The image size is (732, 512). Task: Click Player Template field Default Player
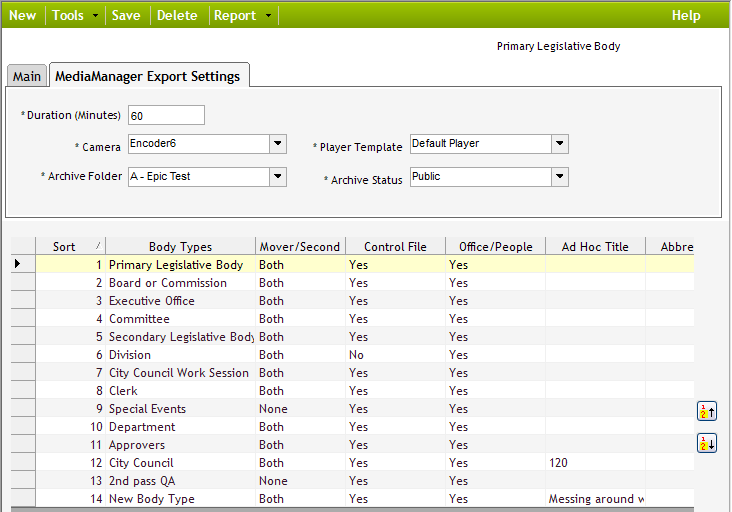481,144
